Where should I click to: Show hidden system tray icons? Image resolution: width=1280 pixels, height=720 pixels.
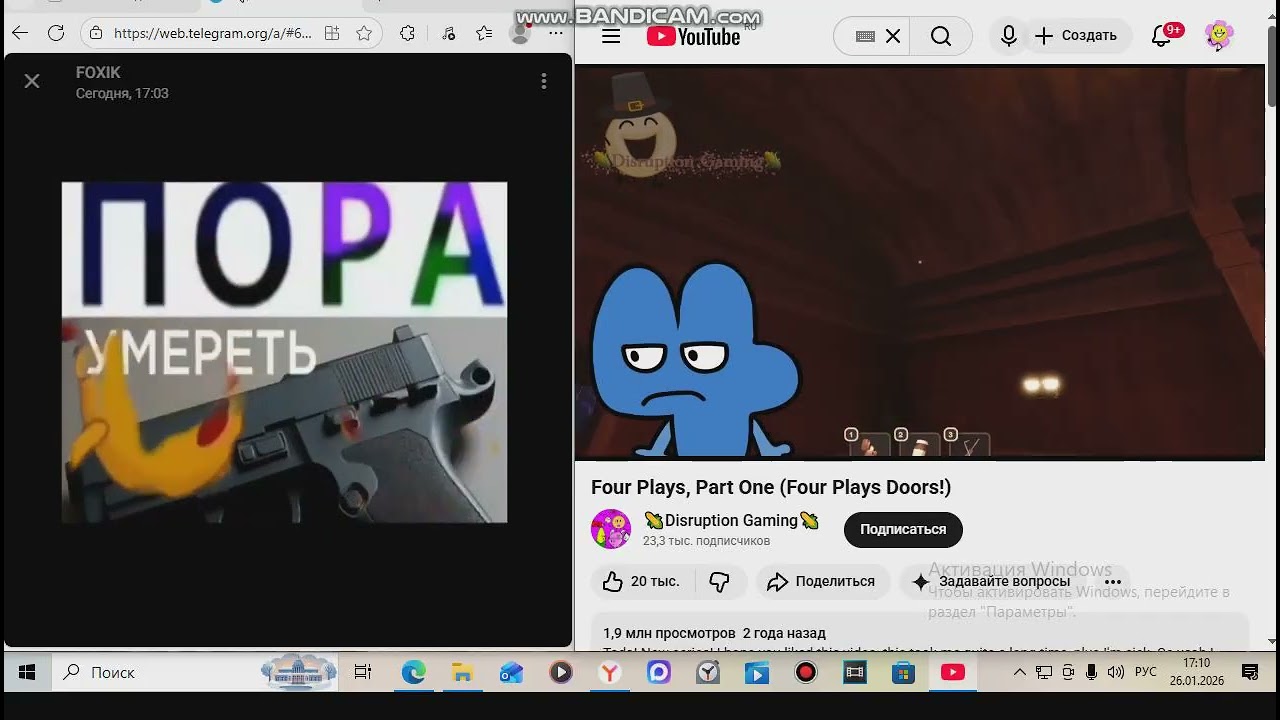click(x=1020, y=672)
